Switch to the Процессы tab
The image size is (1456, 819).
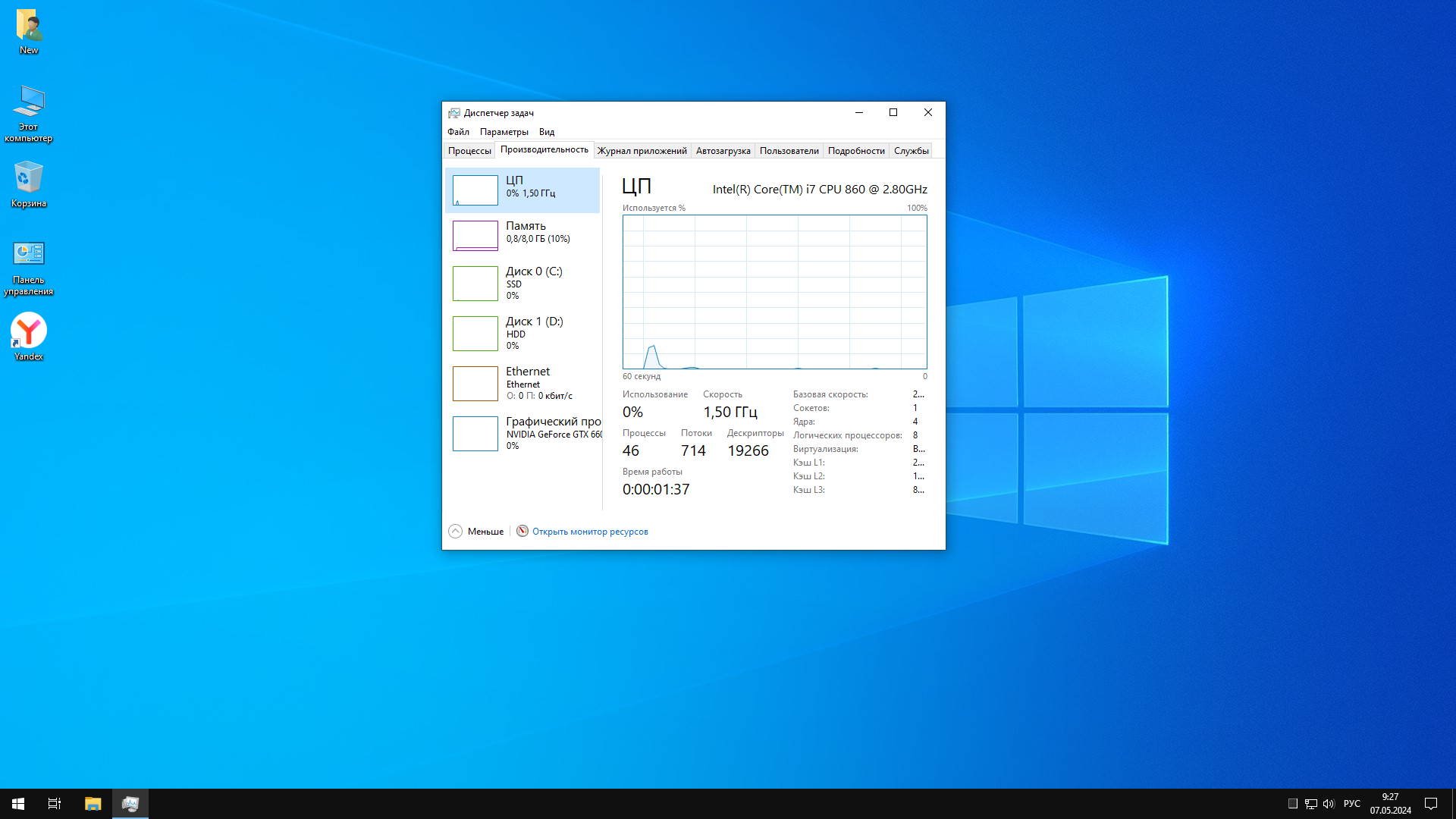point(469,151)
